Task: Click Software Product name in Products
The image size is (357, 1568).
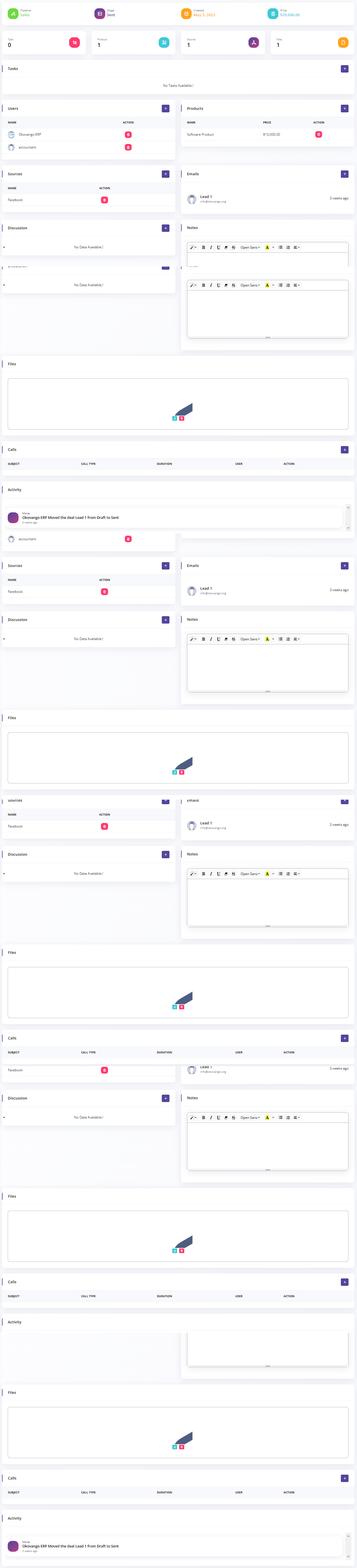Action: tap(200, 135)
